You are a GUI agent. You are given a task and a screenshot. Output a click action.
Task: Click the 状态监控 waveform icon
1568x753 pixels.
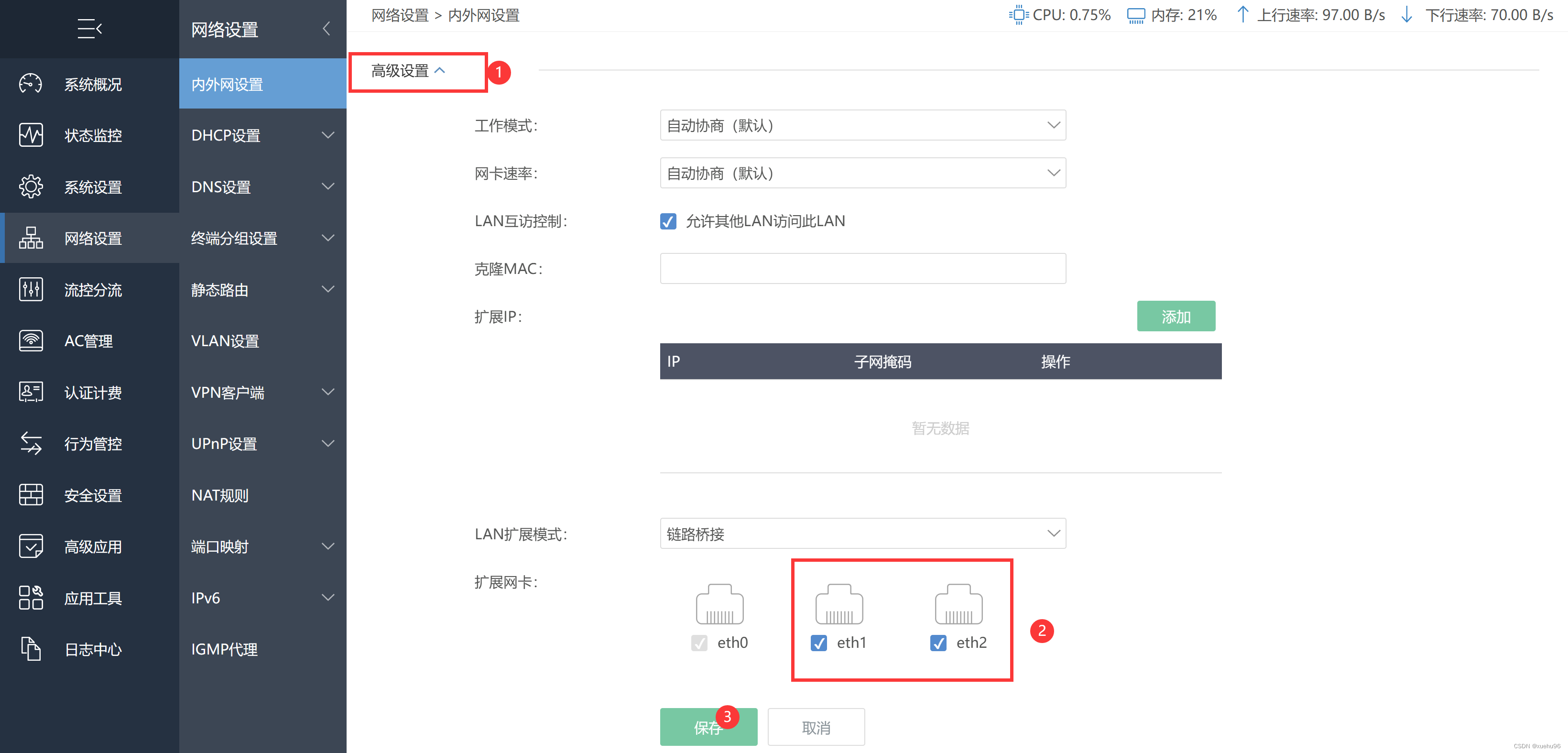click(31, 135)
